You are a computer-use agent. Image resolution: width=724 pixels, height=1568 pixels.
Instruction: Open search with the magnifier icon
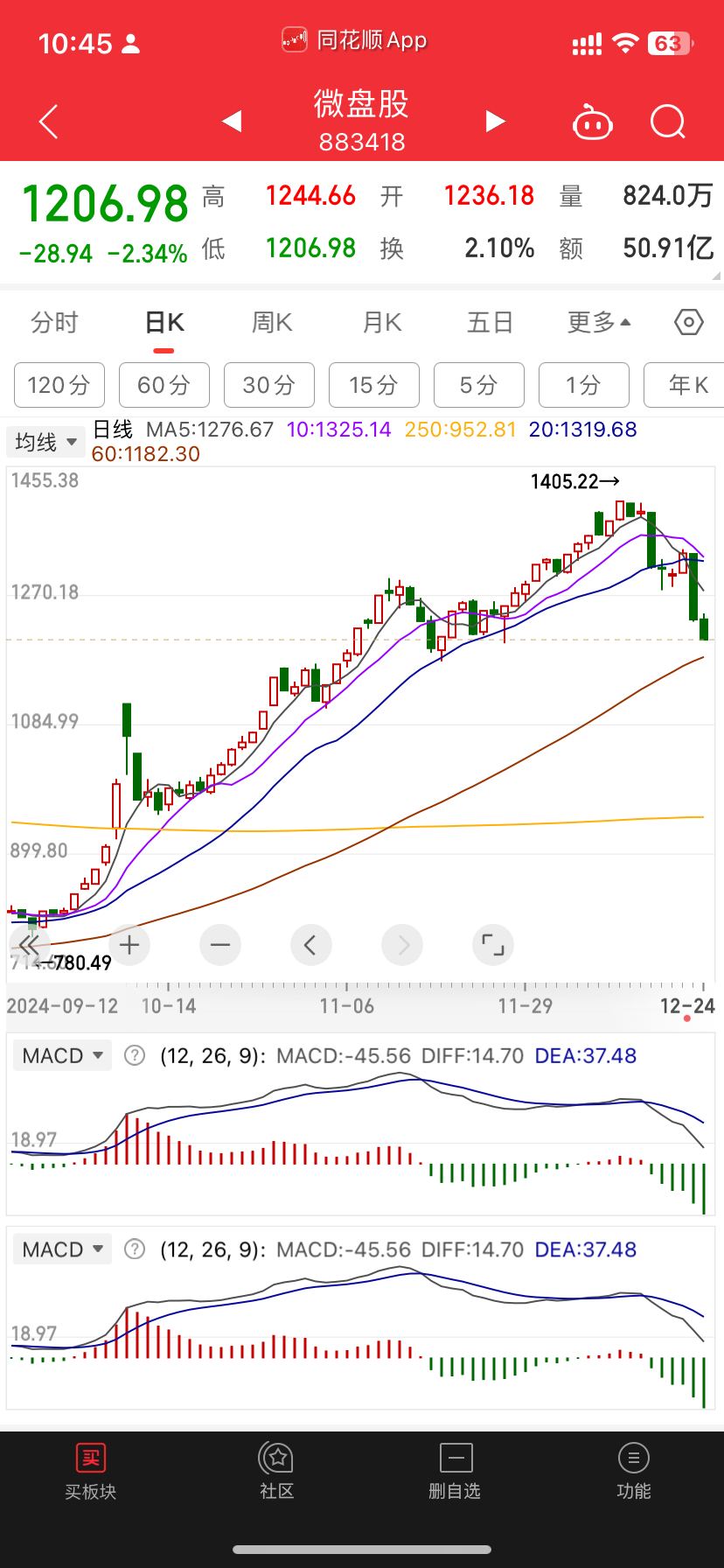pyautogui.click(x=668, y=122)
